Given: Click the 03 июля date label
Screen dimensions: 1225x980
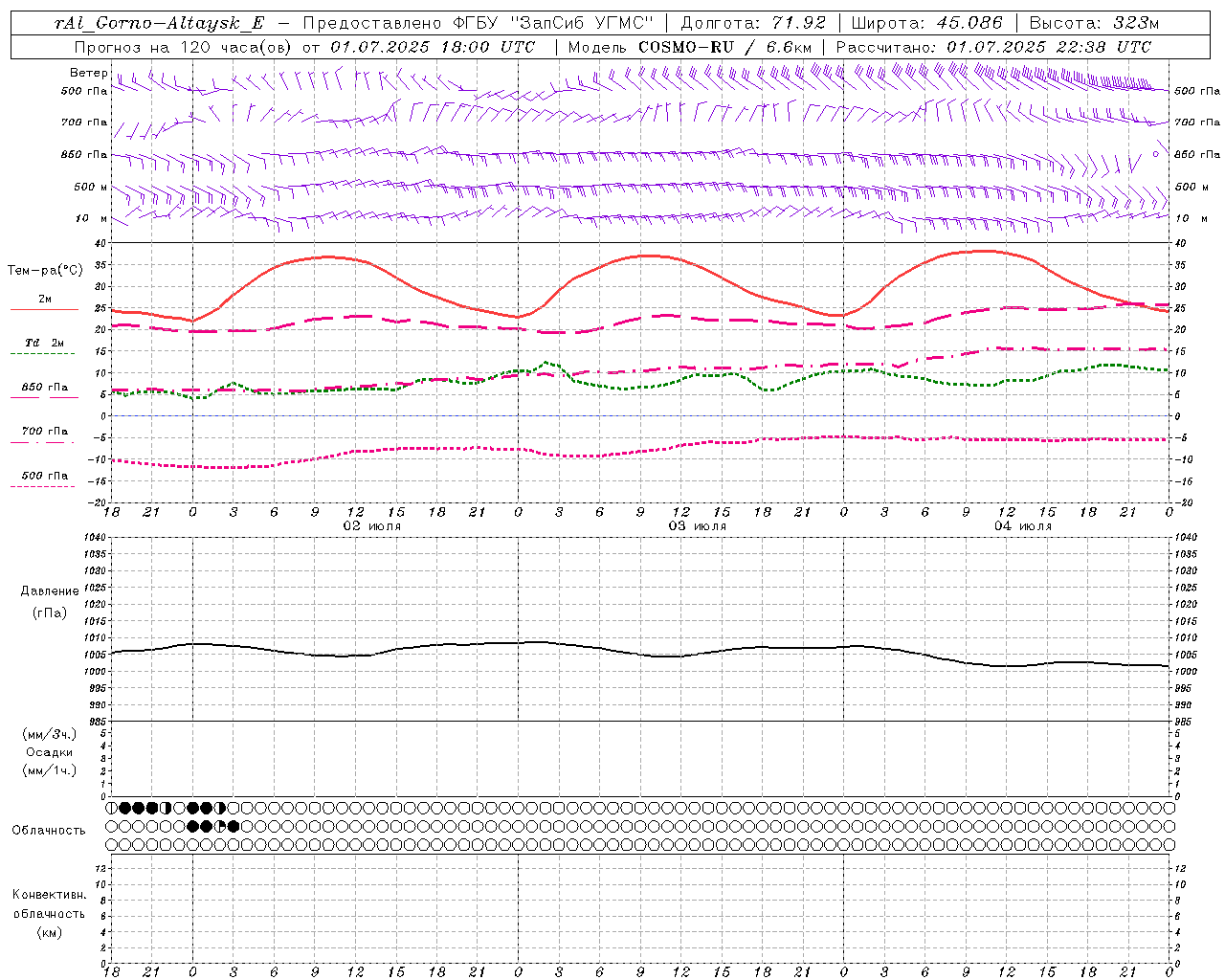Looking at the screenshot, I should [698, 526].
